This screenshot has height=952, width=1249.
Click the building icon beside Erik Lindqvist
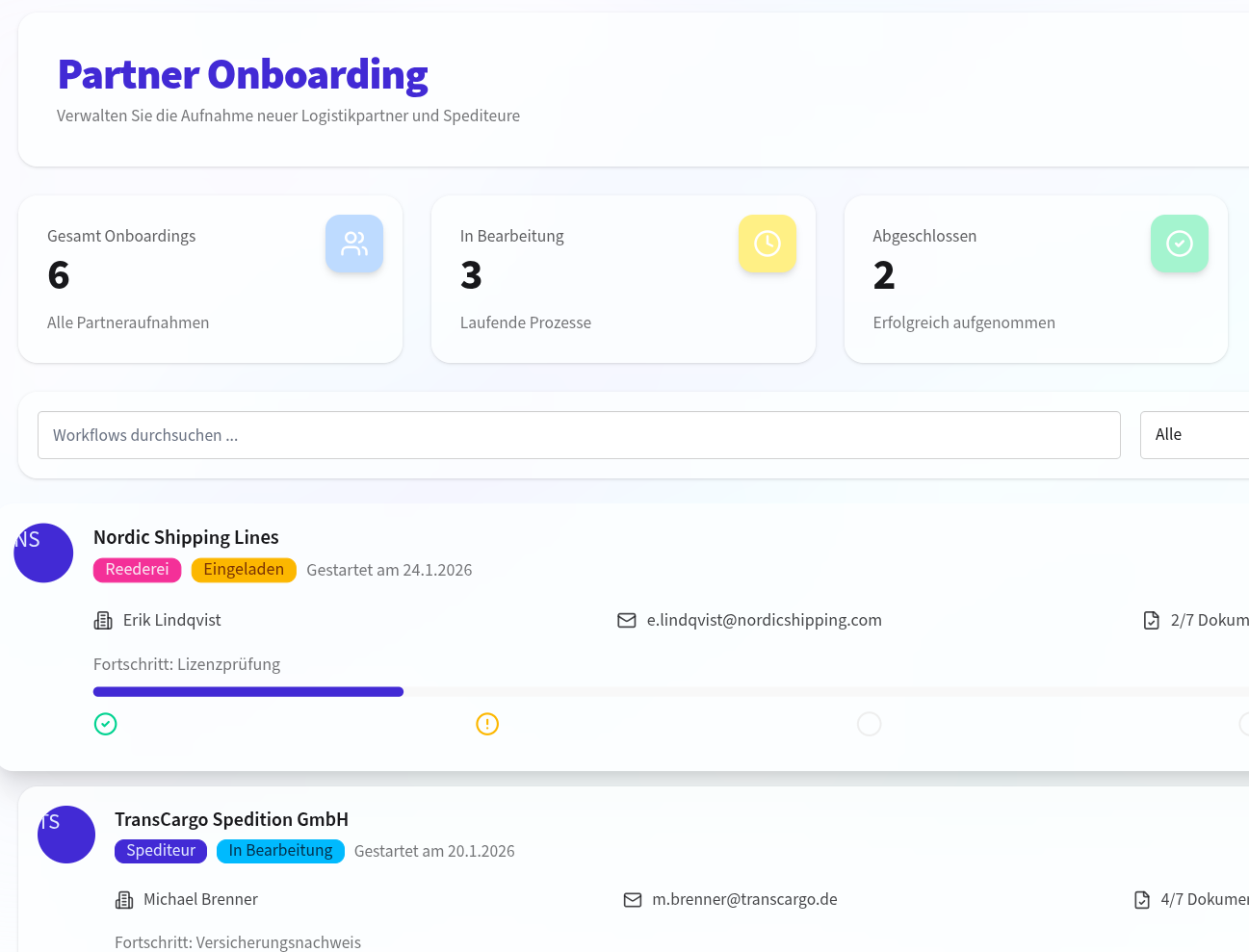(102, 620)
